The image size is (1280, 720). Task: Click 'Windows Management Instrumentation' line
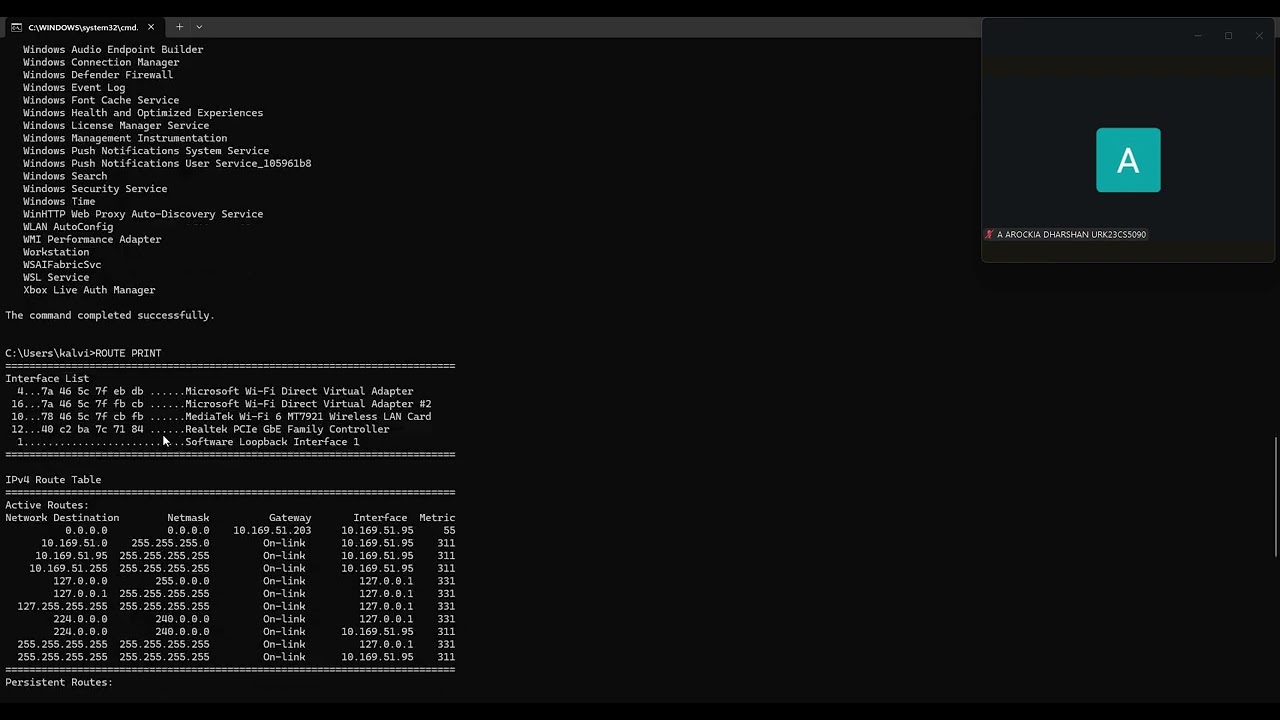125,138
